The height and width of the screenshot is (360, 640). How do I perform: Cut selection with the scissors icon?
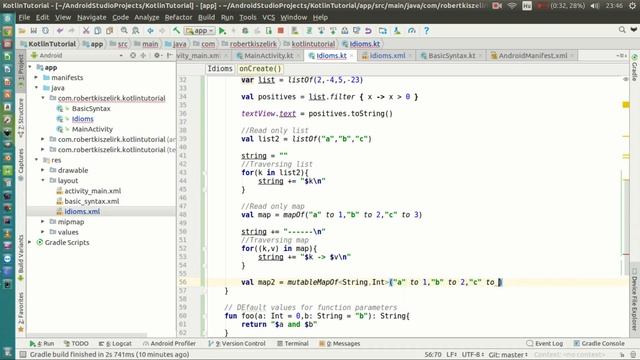tap(86, 31)
